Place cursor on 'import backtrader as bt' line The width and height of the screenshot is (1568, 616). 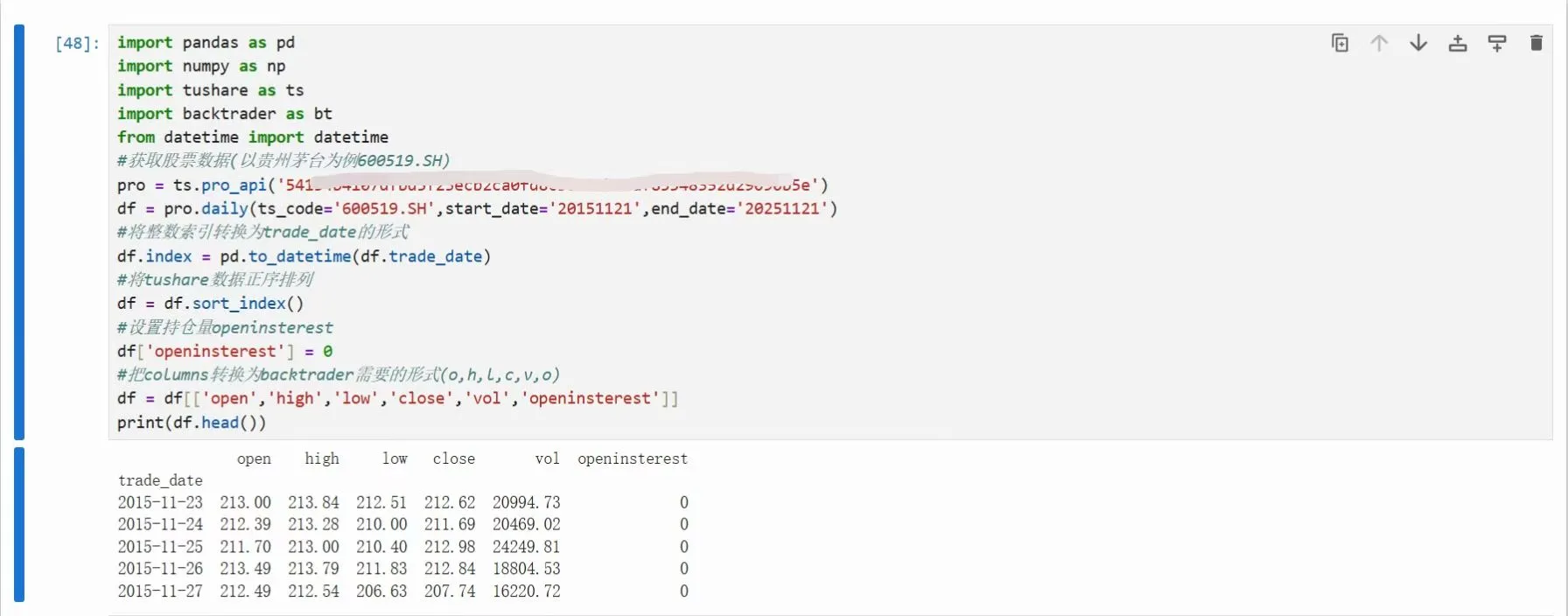(x=225, y=114)
